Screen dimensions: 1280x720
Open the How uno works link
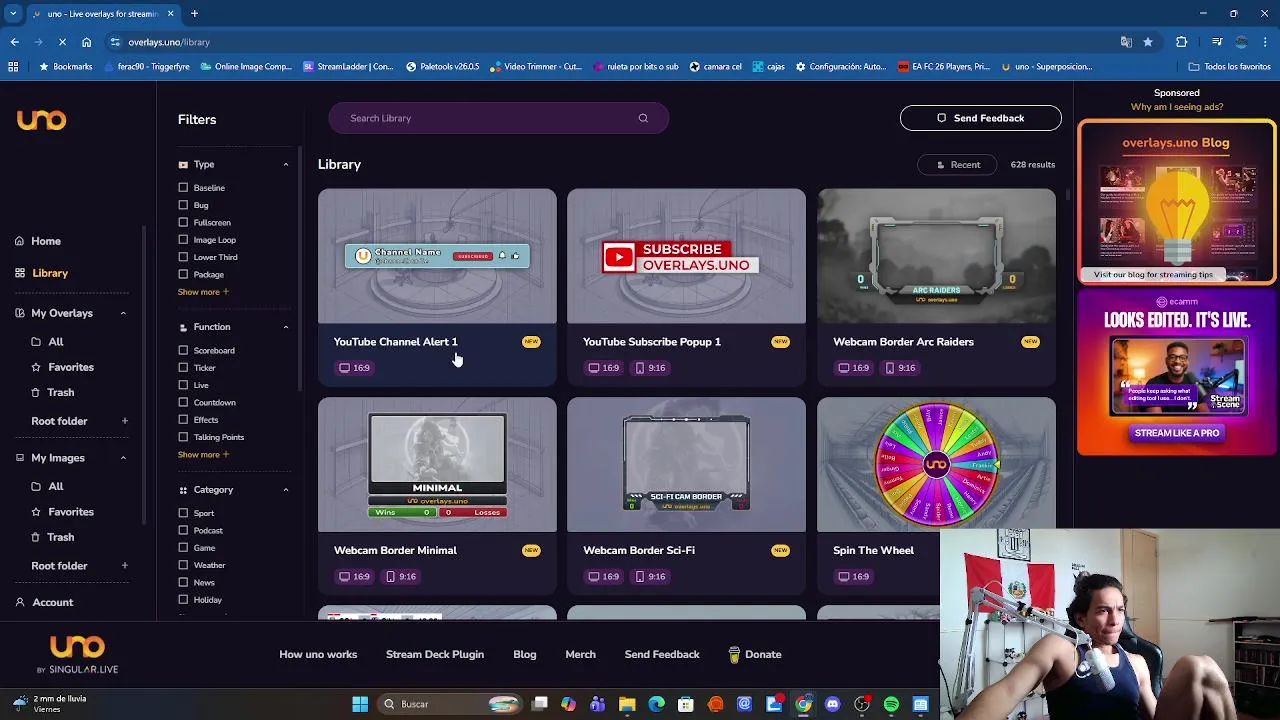click(x=318, y=654)
